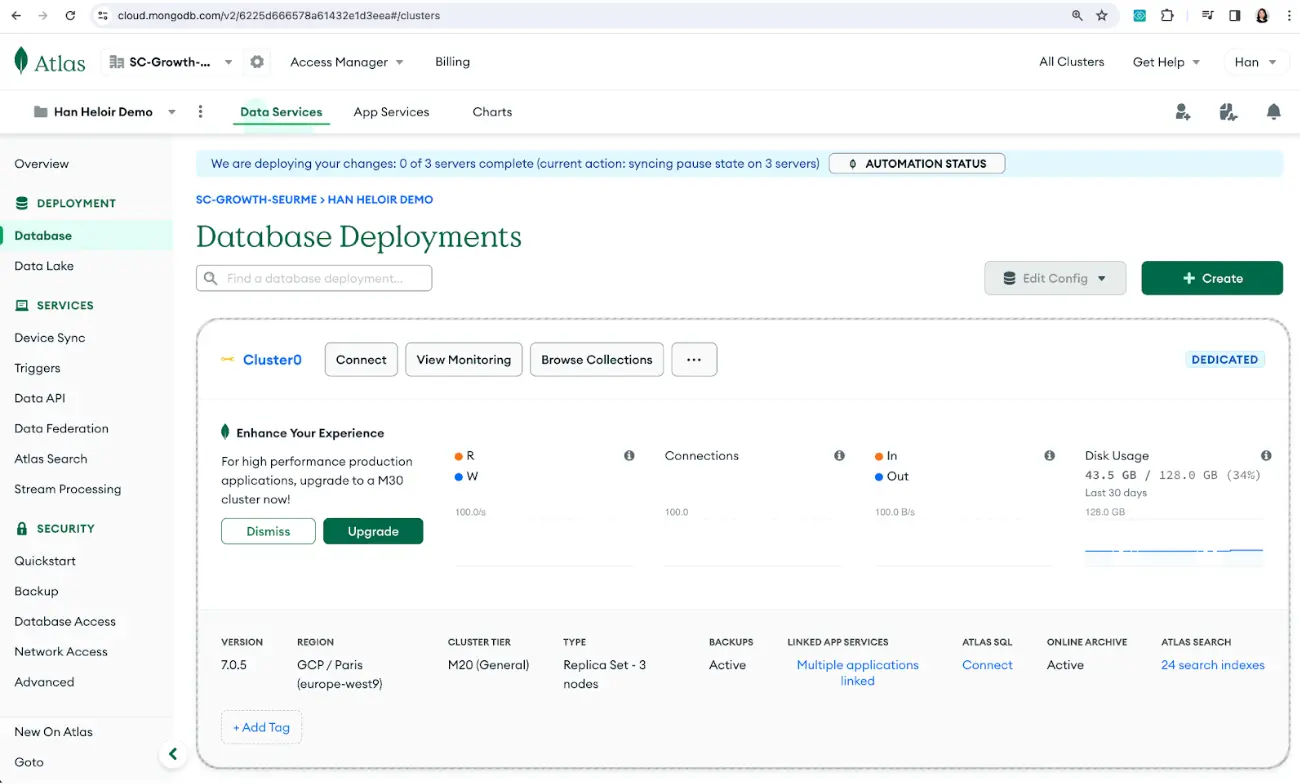Click the find database deployment search field
Viewport: 1300px width, 784px height.
click(x=313, y=278)
